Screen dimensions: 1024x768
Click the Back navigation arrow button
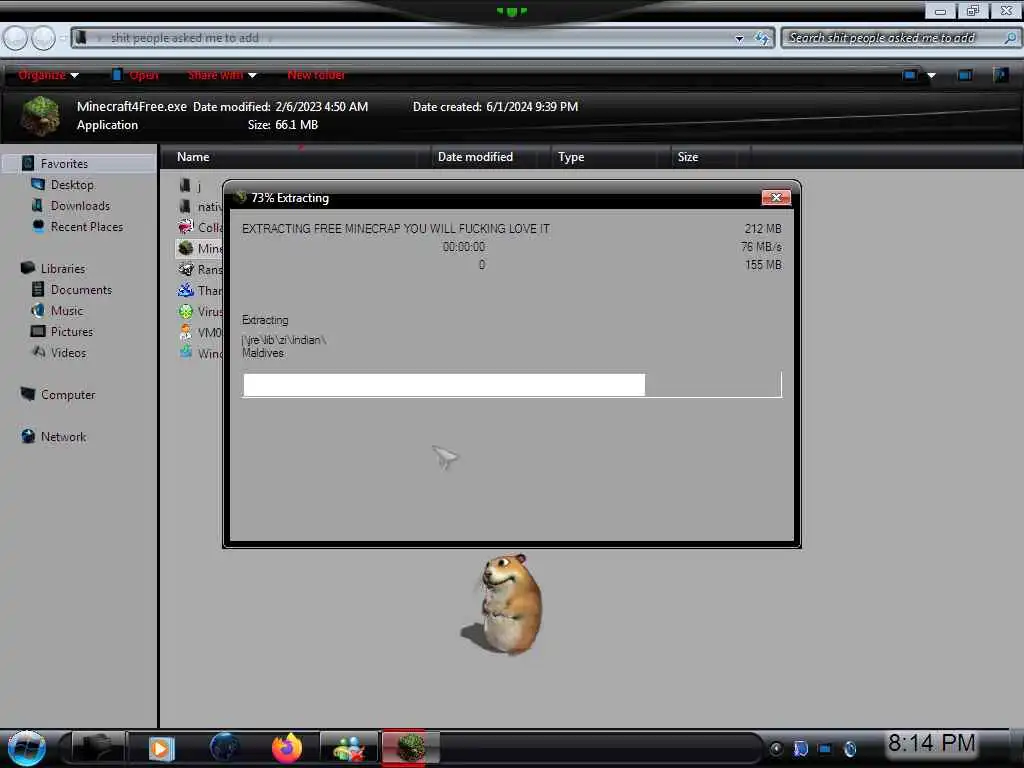click(x=16, y=39)
